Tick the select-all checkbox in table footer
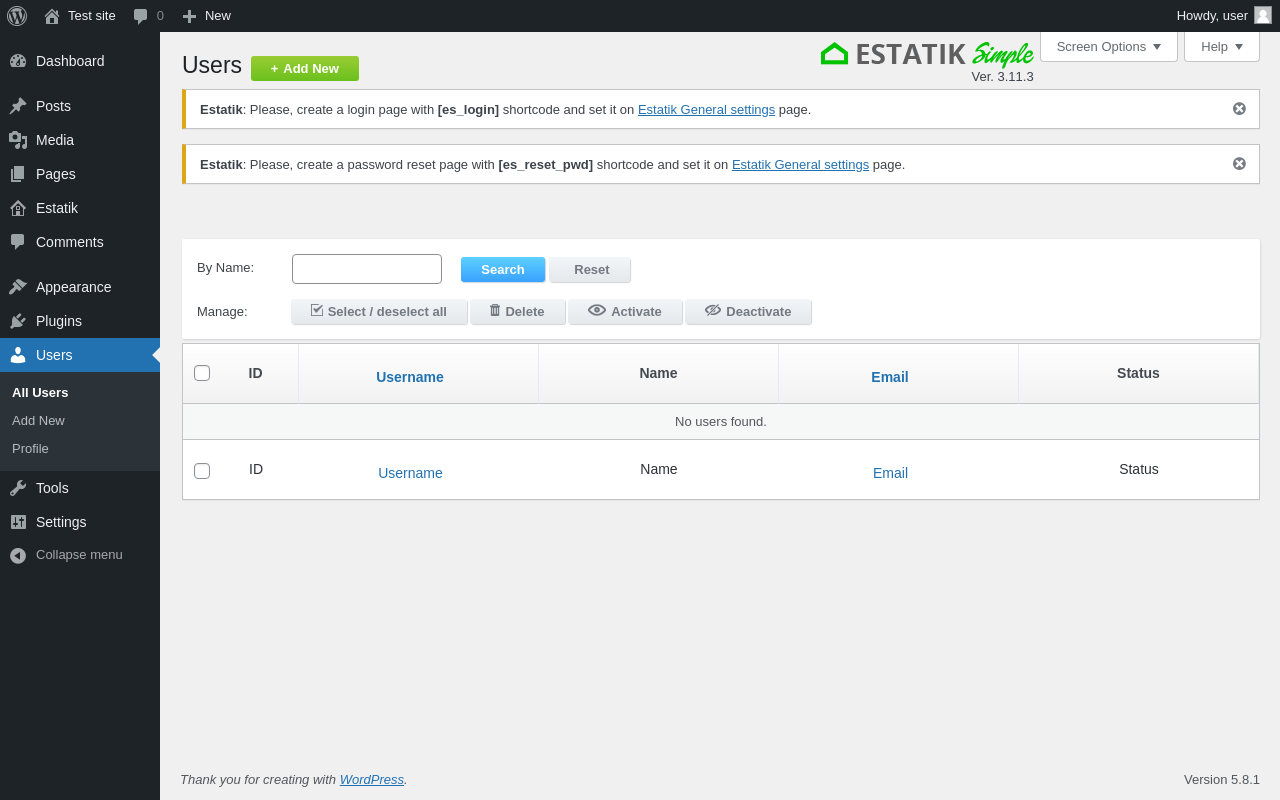Image resolution: width=1280 pixels, height=800 pixels. pyautogui.click(x=202, y=471)
